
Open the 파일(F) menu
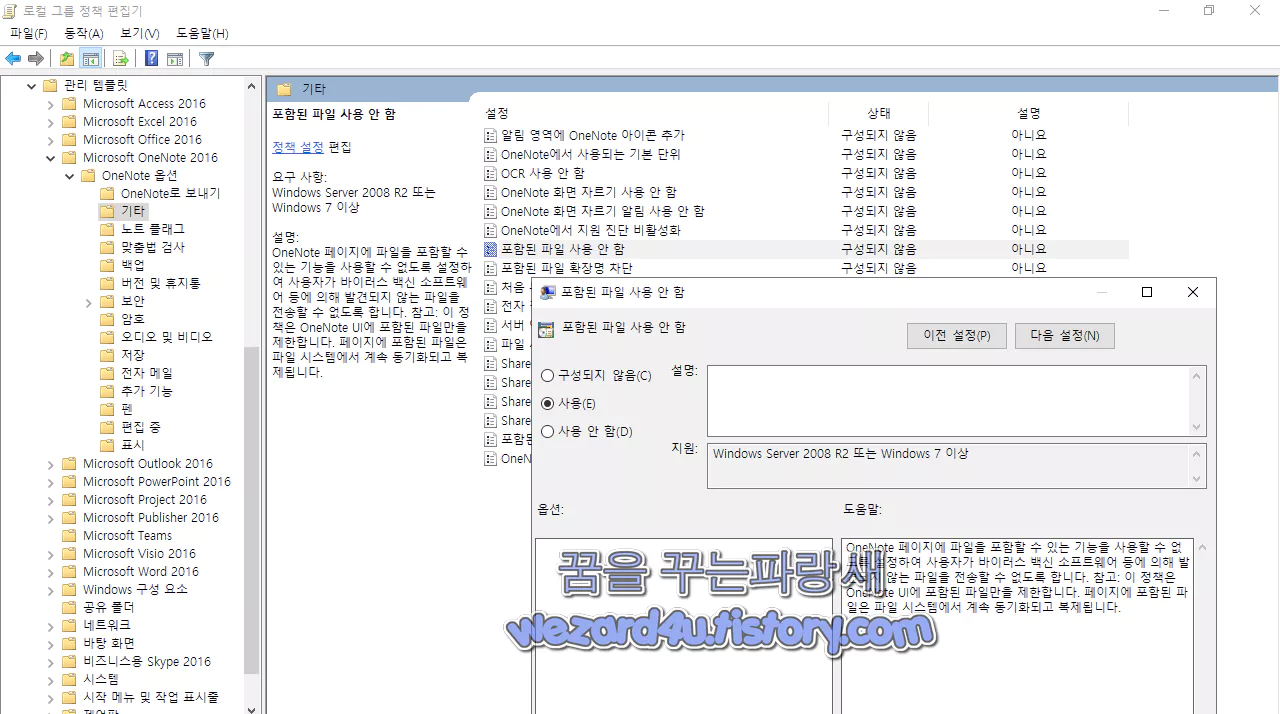[29, 34]
